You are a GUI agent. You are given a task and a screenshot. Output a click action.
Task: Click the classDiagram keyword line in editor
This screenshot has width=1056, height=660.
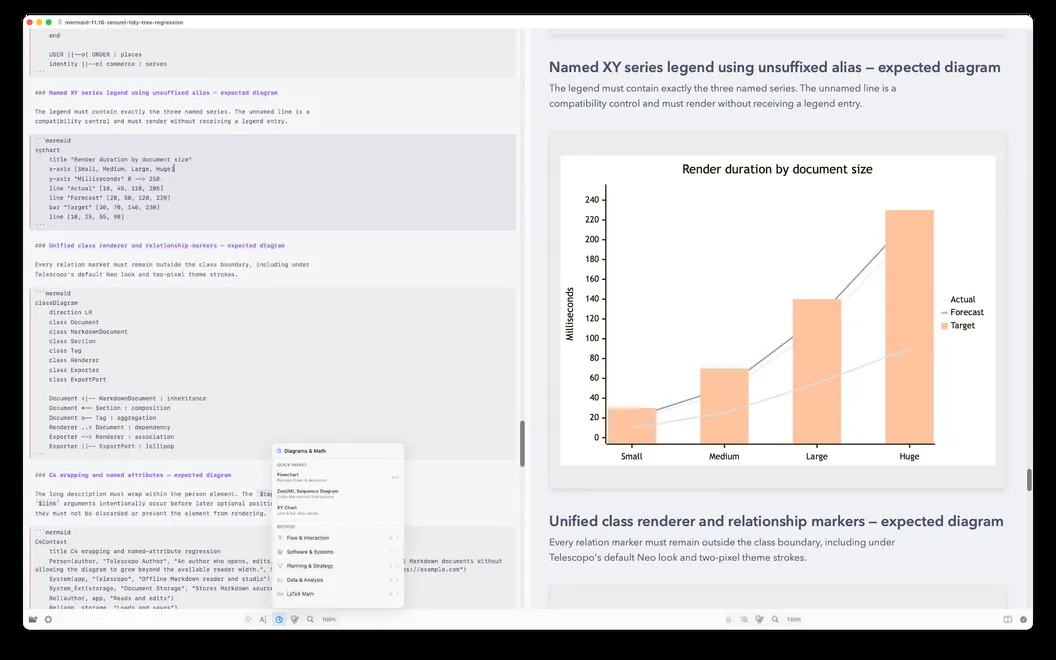(57, 303)
